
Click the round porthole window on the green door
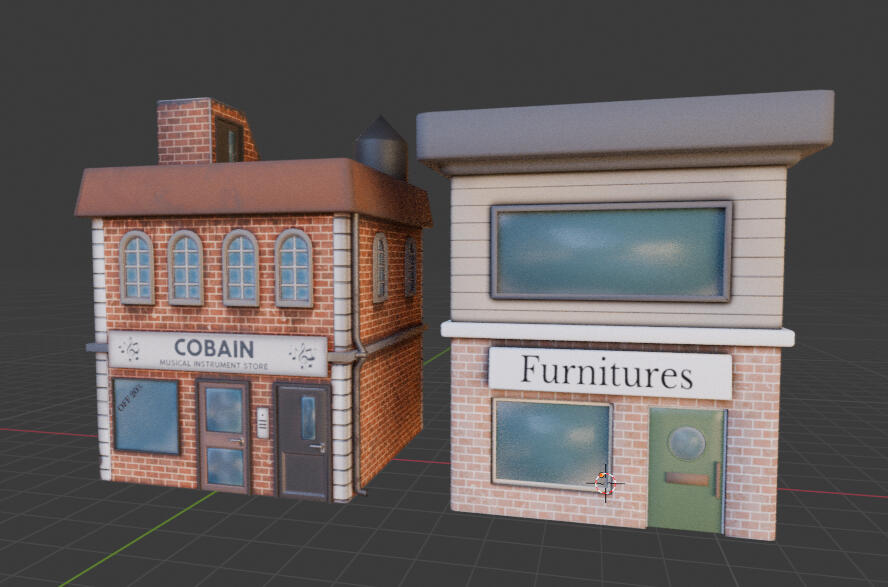point(687,442)
